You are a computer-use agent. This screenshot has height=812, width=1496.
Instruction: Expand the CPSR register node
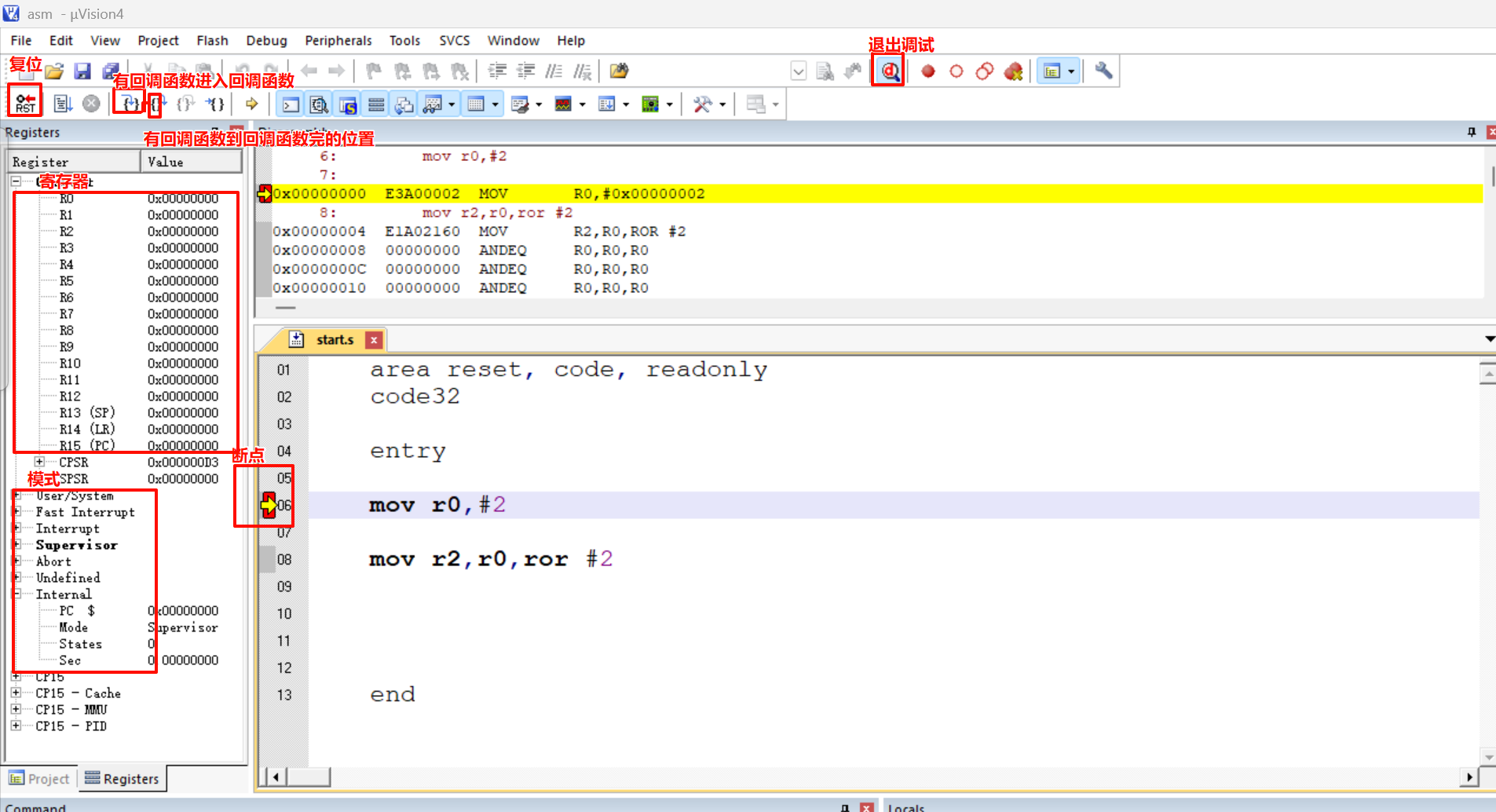[x=39, y=462]
